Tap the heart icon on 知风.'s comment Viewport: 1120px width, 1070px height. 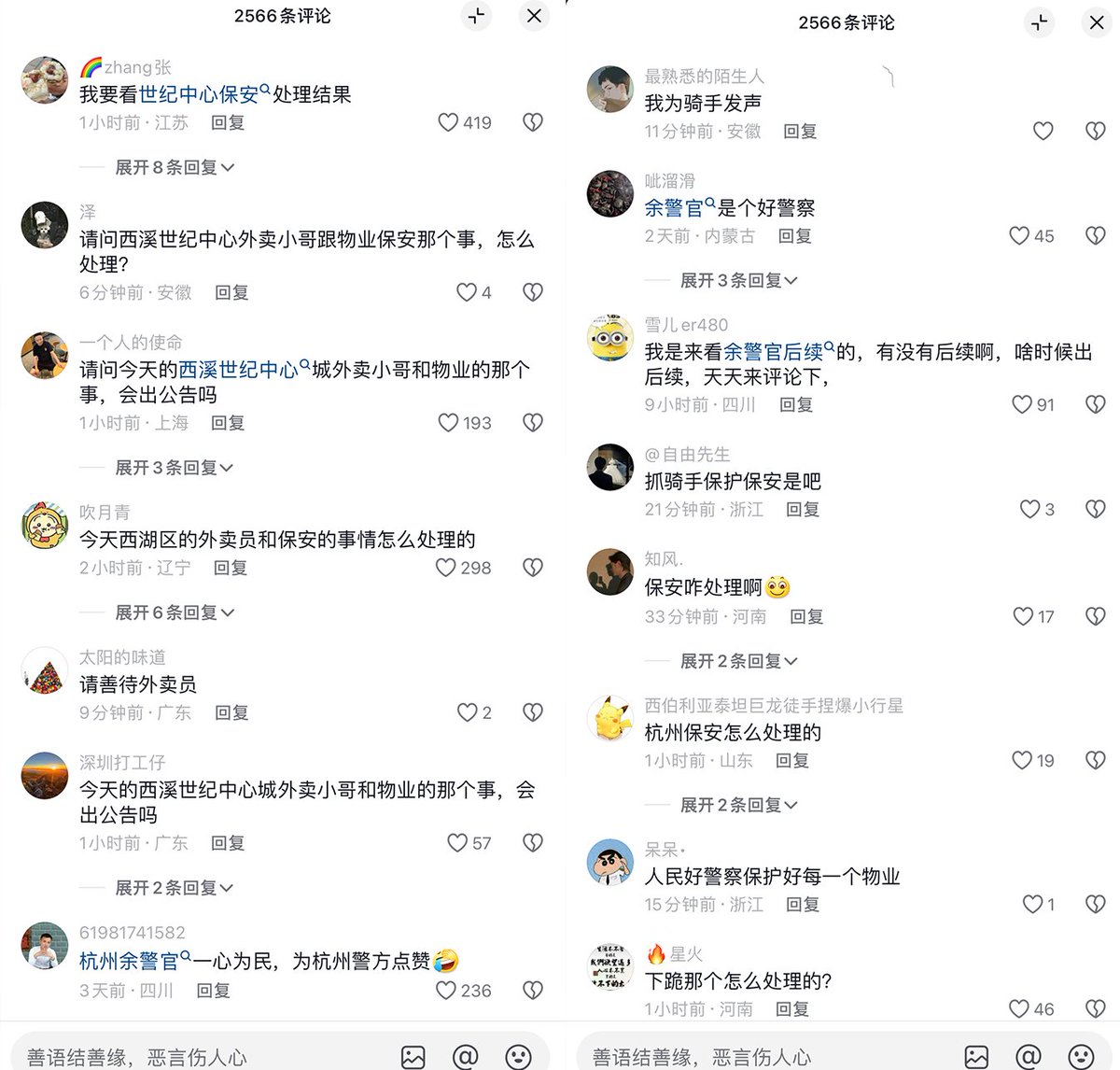click(x=1023, y=616)
